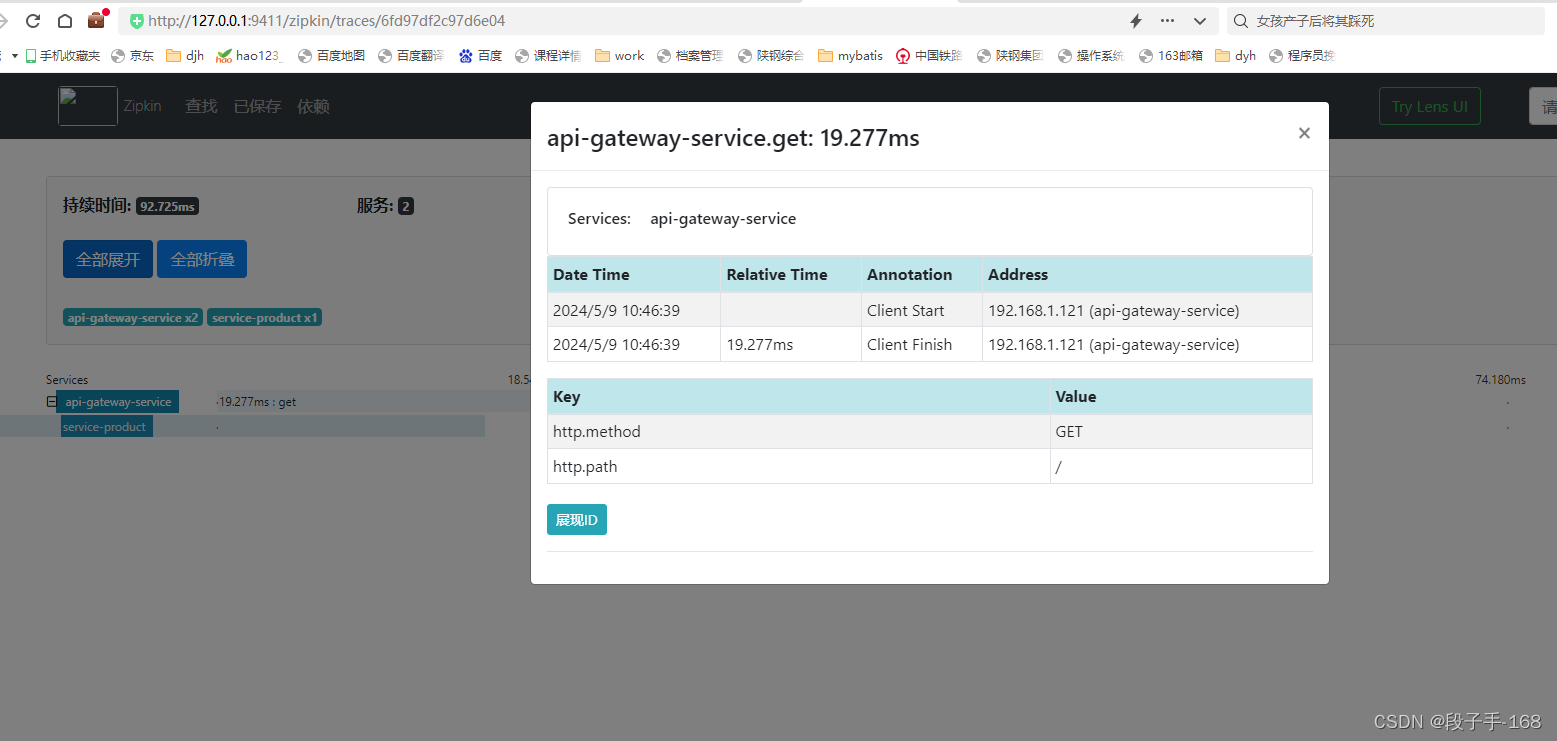Image resolution: width=1557 pixels, height=741 pixels.
Task: Click the service-product x1 tag
Action: tap(264, 318)
